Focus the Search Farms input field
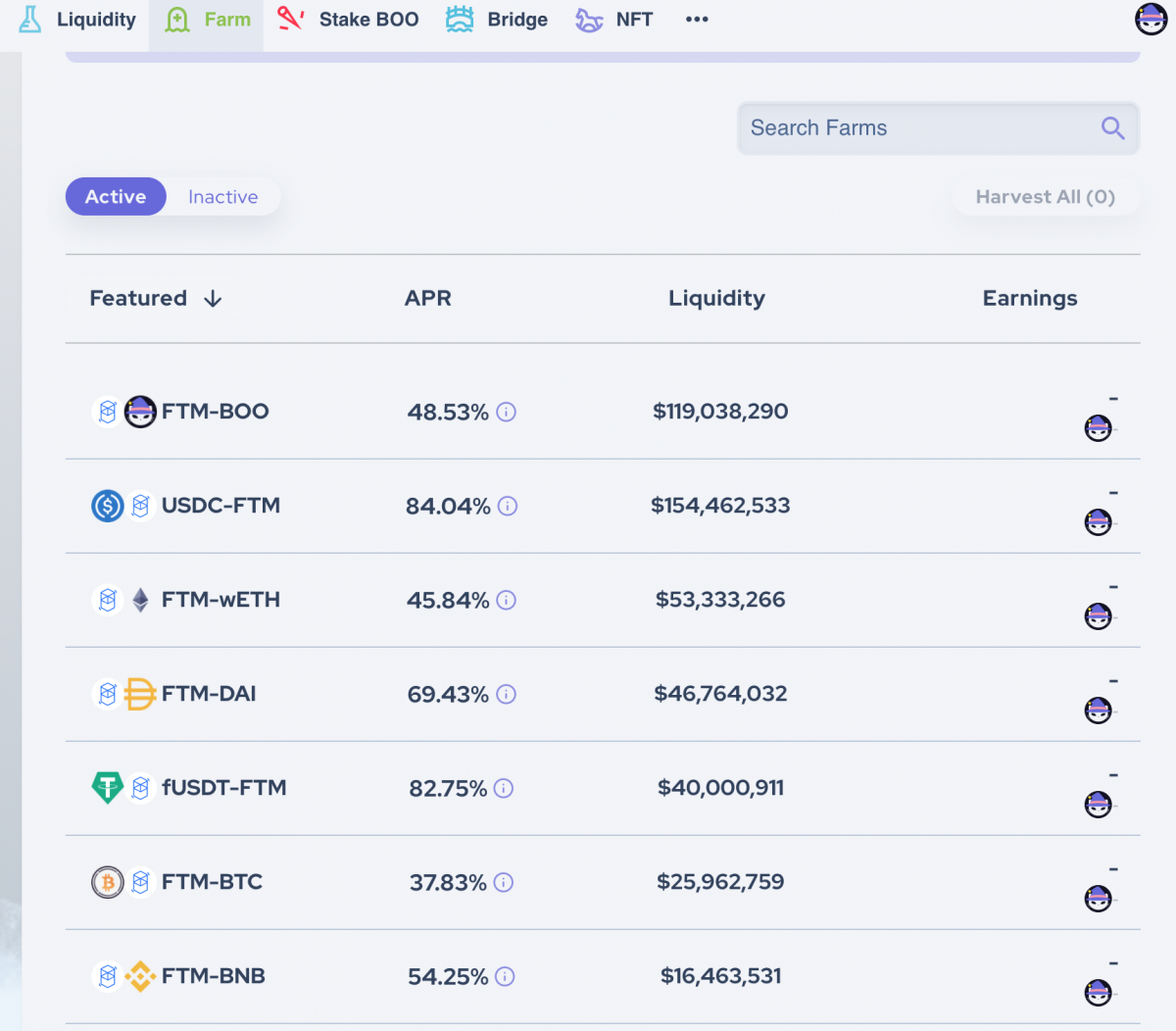The image size is (1176, 1031). [x=938, y=128]
